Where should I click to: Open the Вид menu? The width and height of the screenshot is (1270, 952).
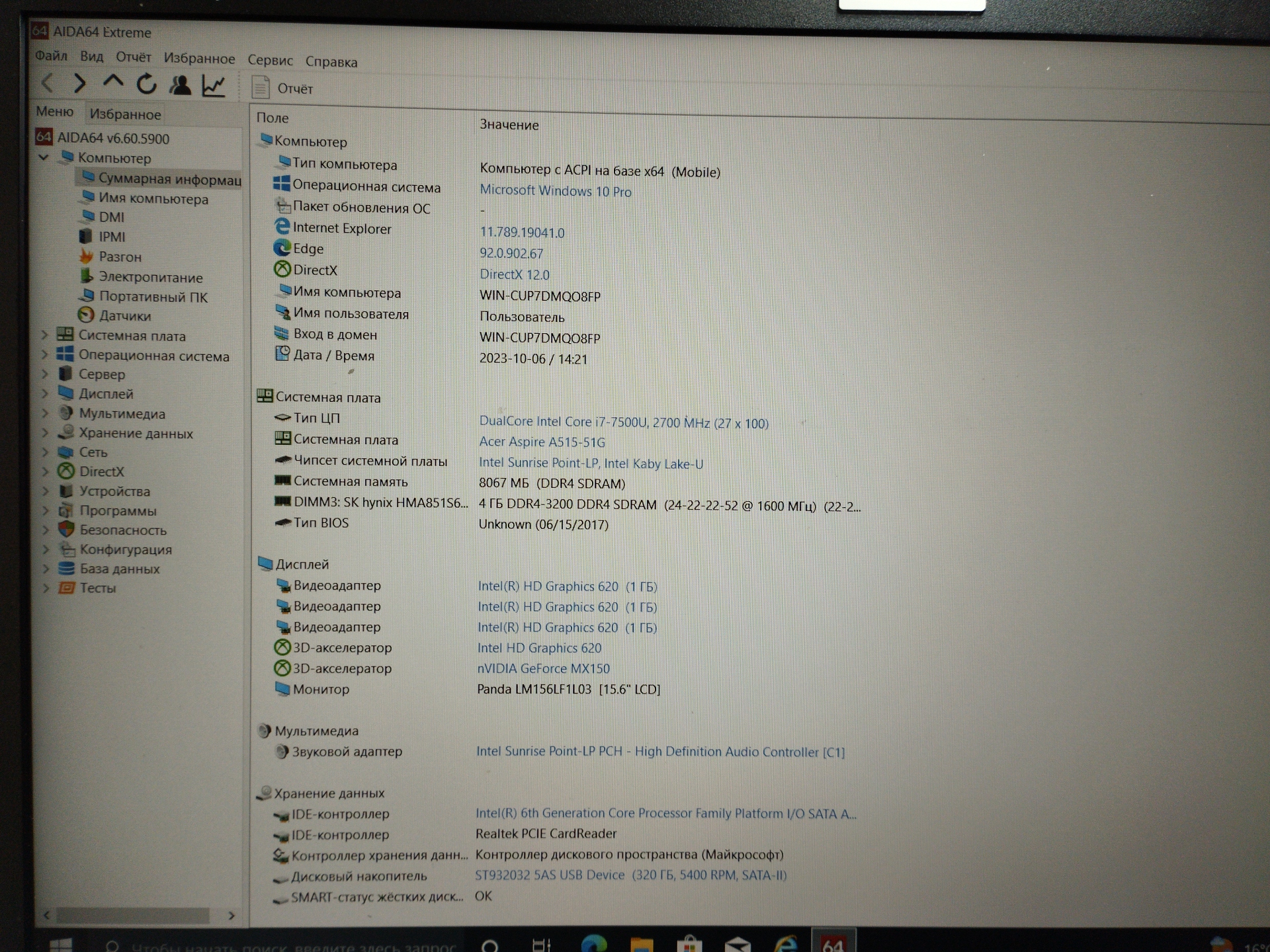point(92,56)
